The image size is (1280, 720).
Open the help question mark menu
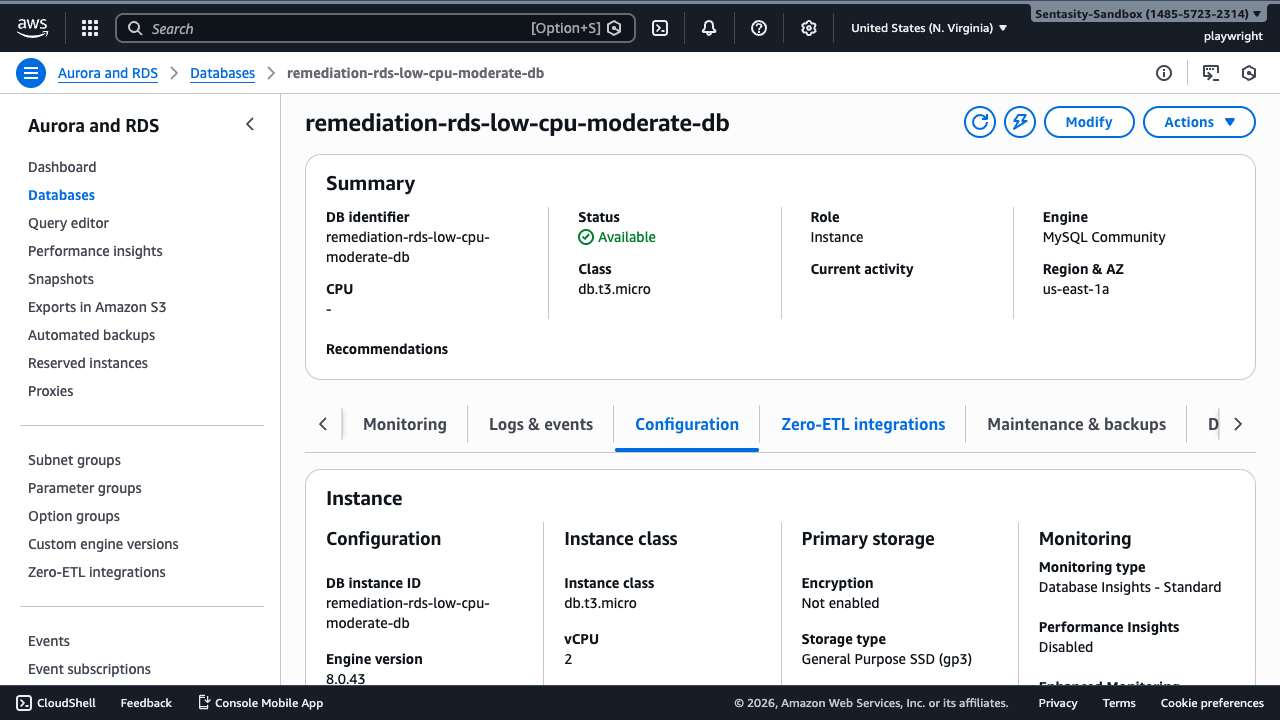759,28
